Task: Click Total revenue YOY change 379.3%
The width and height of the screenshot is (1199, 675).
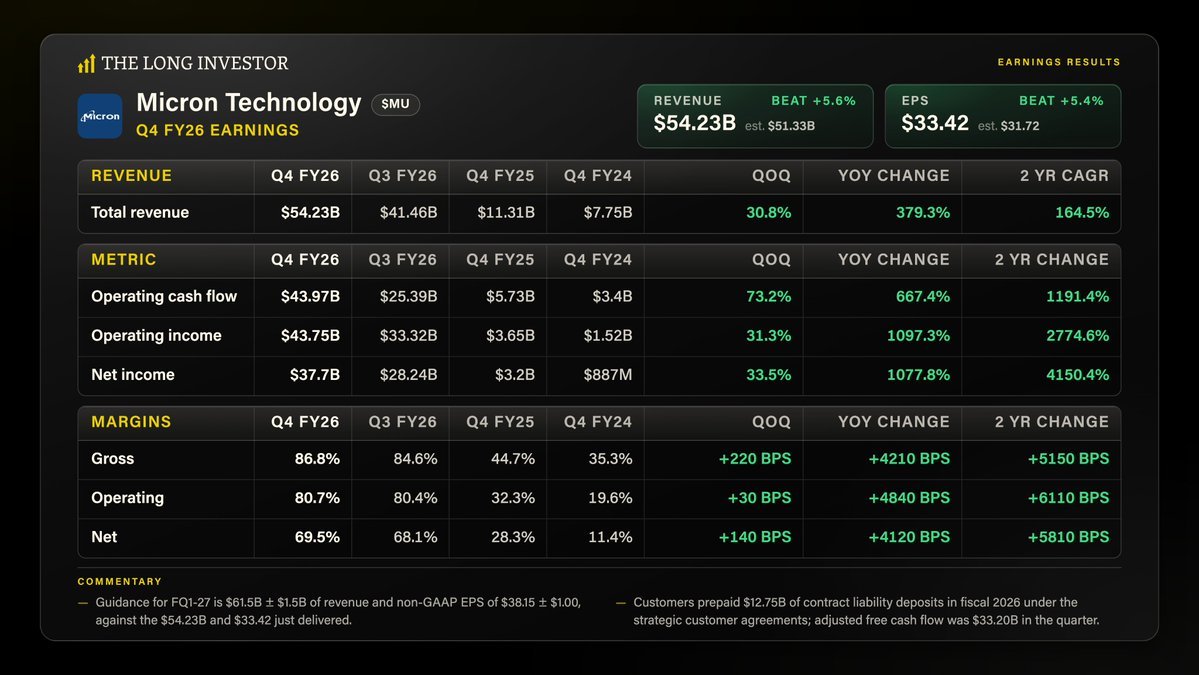Action: click(x=923, y=213)
